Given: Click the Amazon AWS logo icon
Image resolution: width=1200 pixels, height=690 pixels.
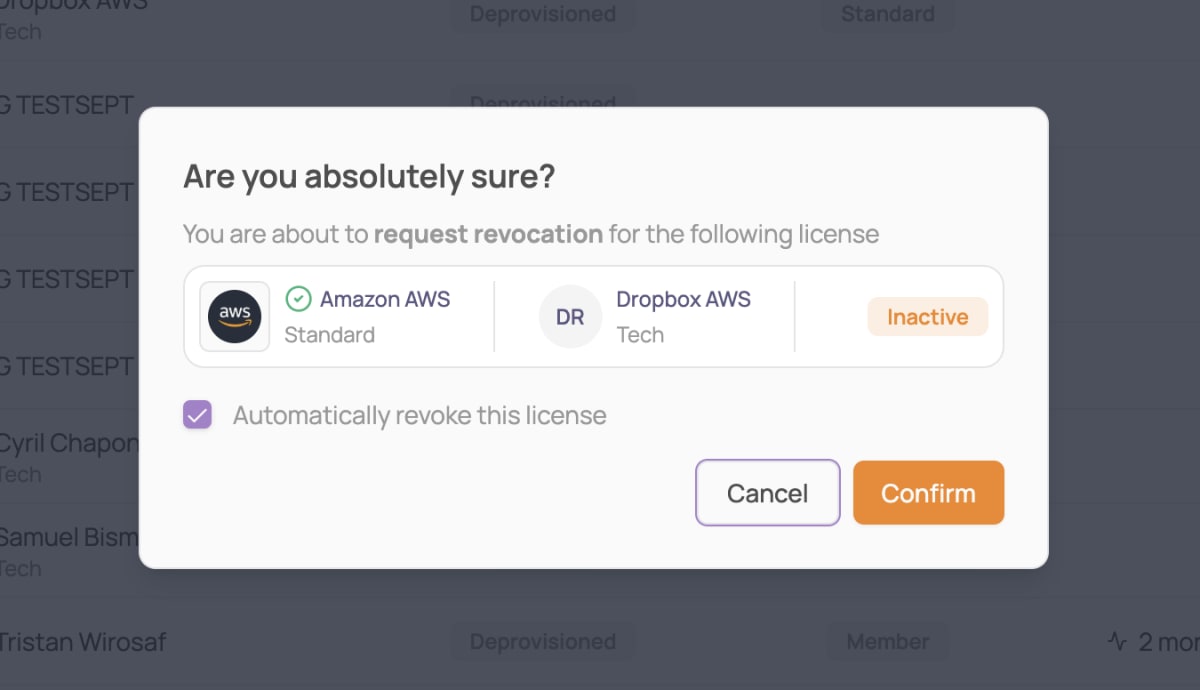Looking at the screenshot, I should click(x=235, y=317).
